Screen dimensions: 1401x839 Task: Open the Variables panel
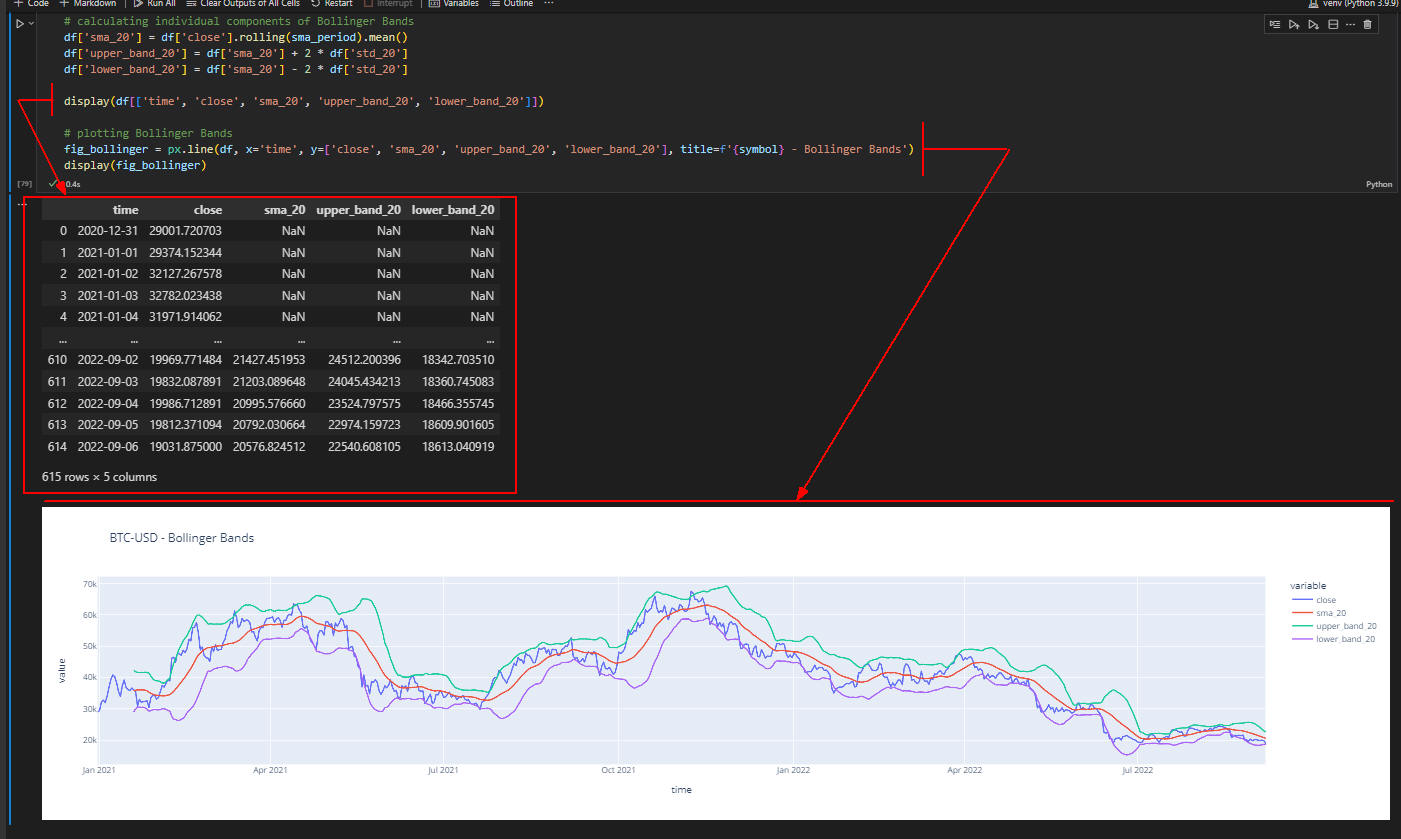[x=453, y=4]
